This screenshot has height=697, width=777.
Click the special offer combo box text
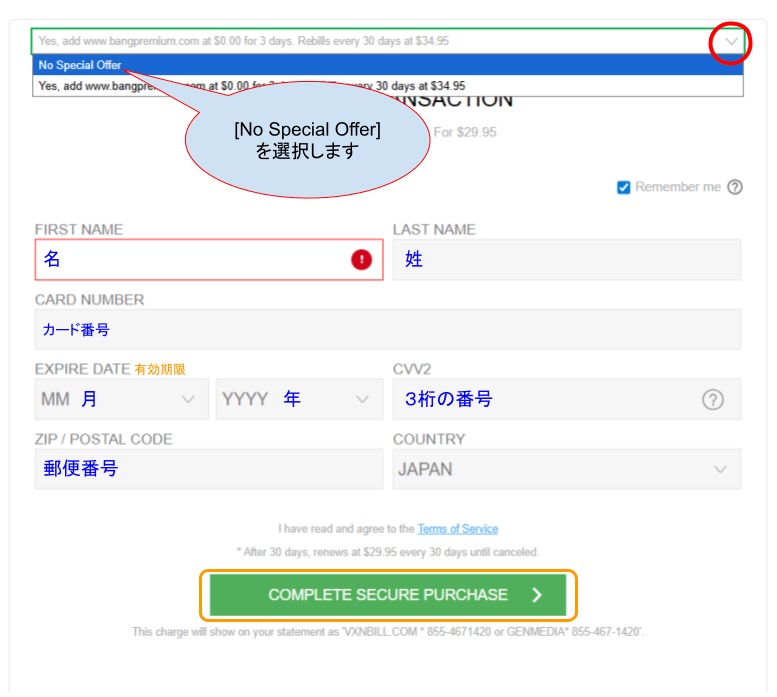pyautogui.click(x=243, y=42)
